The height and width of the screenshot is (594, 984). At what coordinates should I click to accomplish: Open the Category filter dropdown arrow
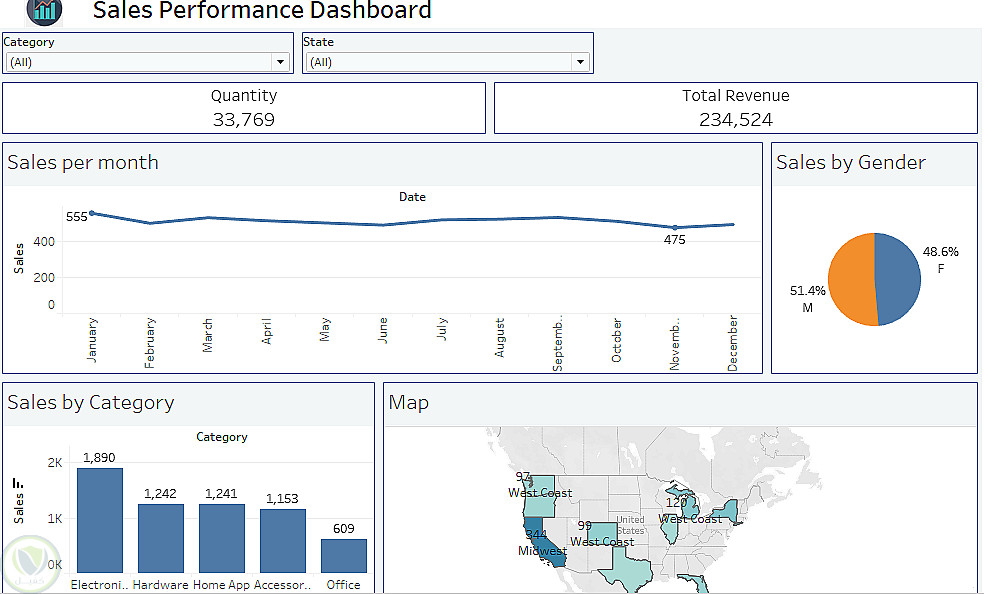tap(280, 62)
